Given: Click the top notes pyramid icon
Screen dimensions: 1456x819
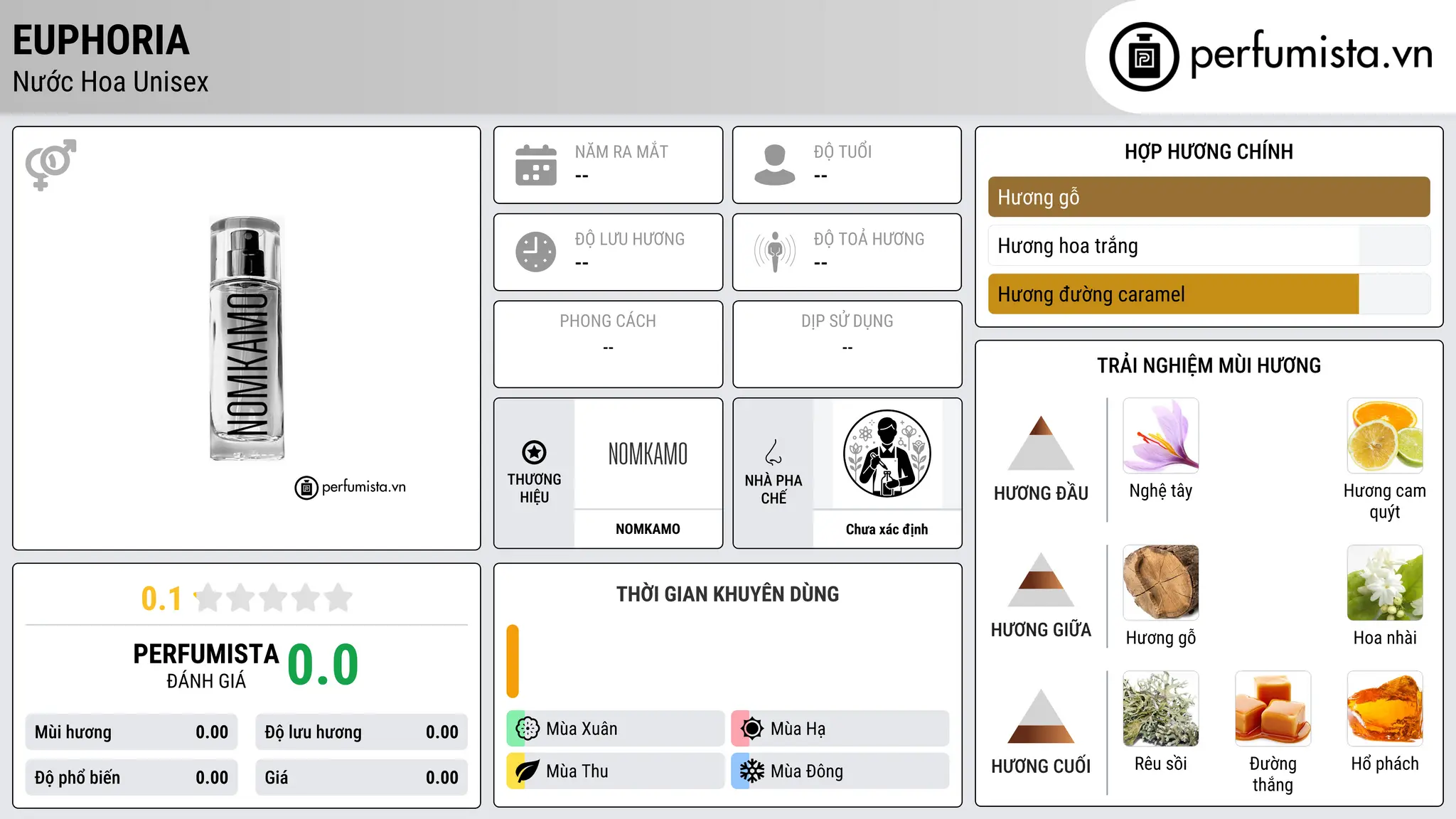Looking at the screenshot, I should (1041, 443).
